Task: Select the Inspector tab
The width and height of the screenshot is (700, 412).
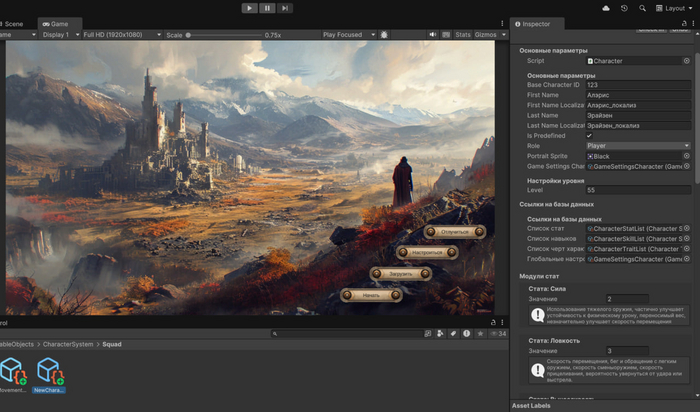Action: (x=535, y=23)
